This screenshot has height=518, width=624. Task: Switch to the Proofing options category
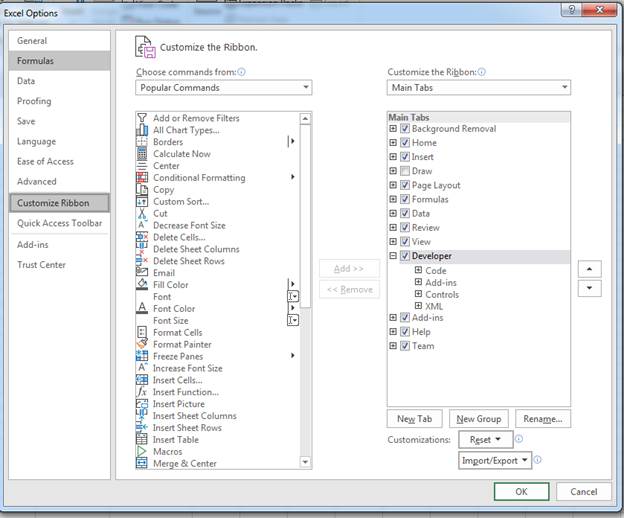59,101
